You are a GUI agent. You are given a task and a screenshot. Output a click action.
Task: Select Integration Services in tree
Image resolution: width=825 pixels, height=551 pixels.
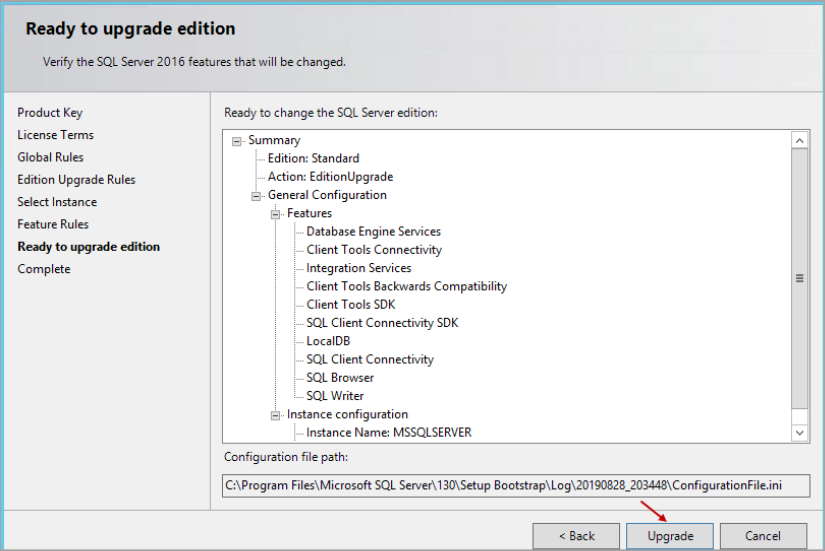click(x=358, y=268)
